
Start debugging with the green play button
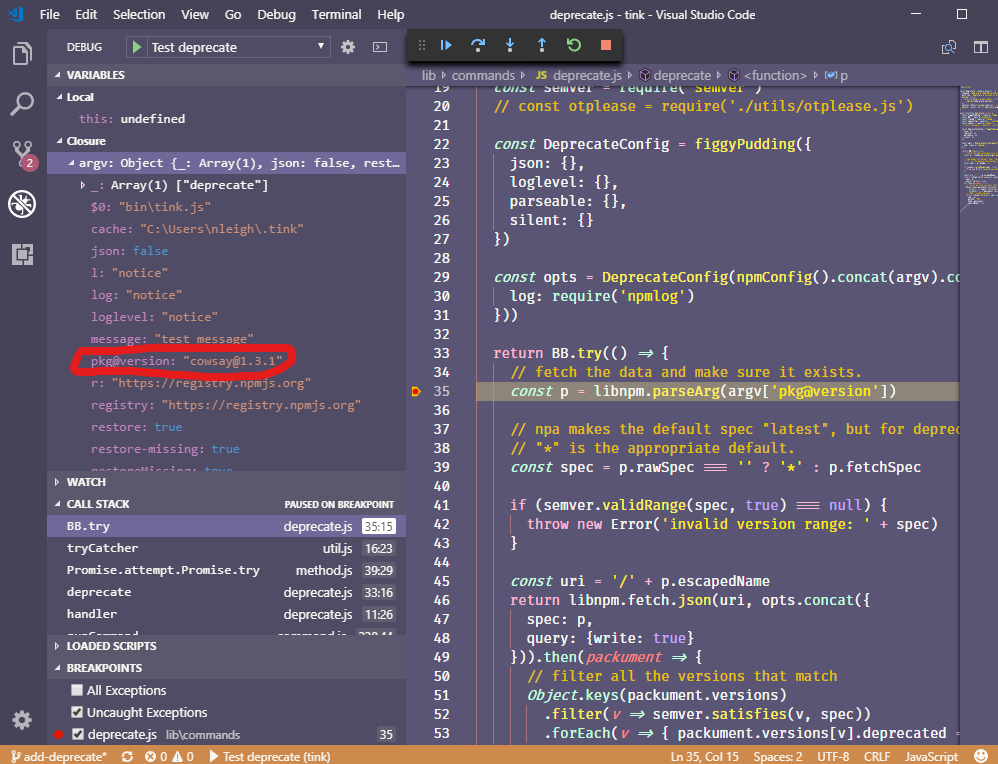point(136,47)
